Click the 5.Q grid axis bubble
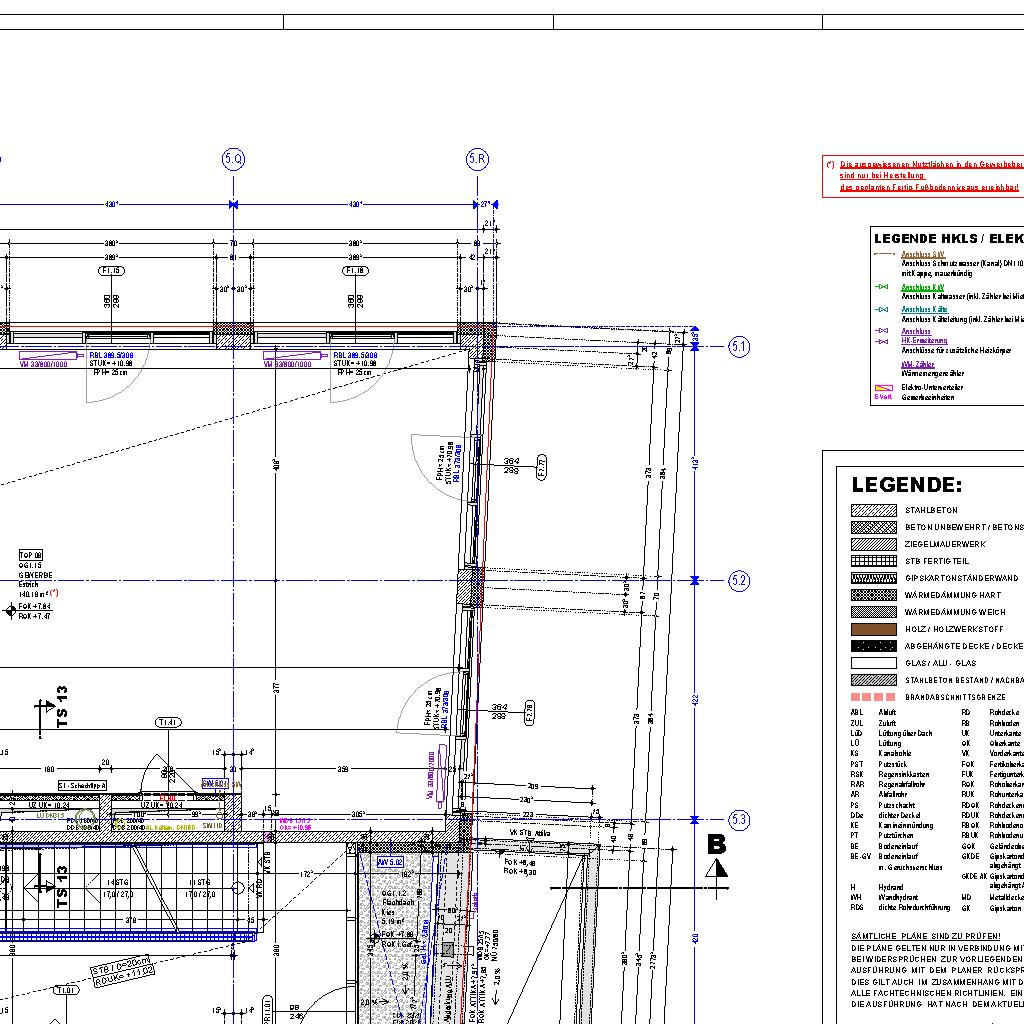Image resolution: width=1024 pixels, height=1024 pixels. [233, 159]
